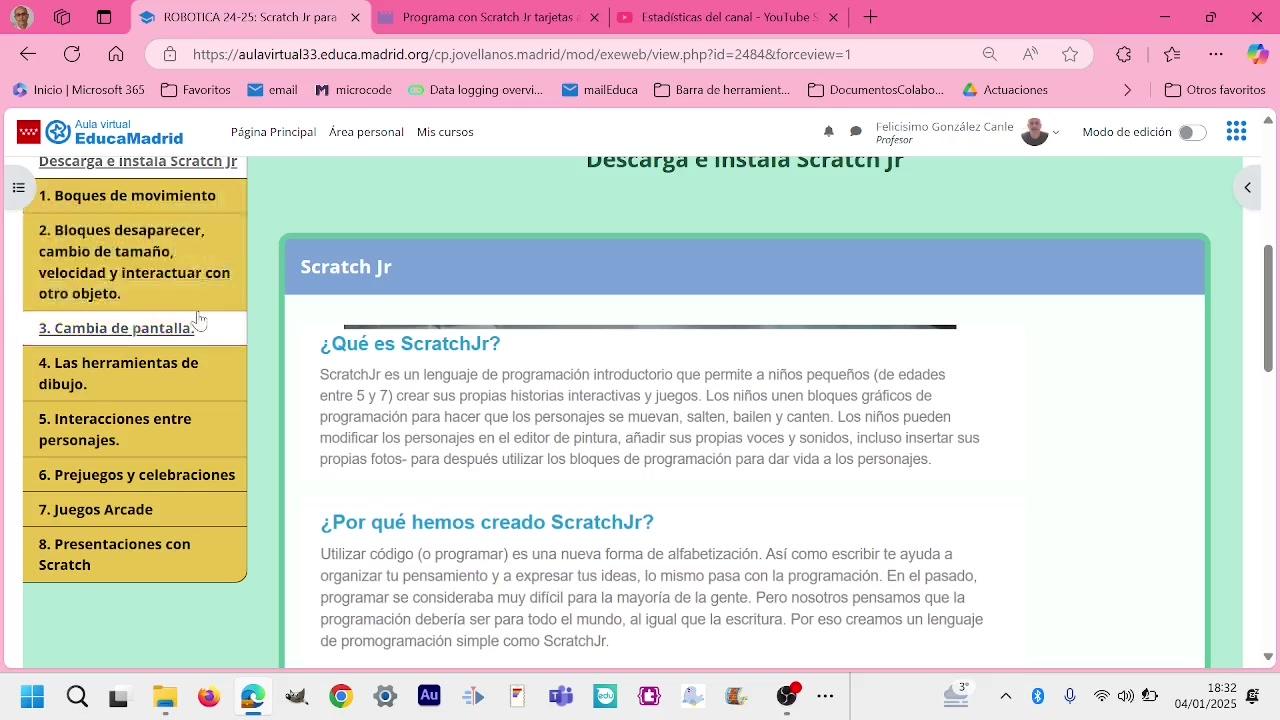Close the Estadísticas del canal tab

[833, 17]
